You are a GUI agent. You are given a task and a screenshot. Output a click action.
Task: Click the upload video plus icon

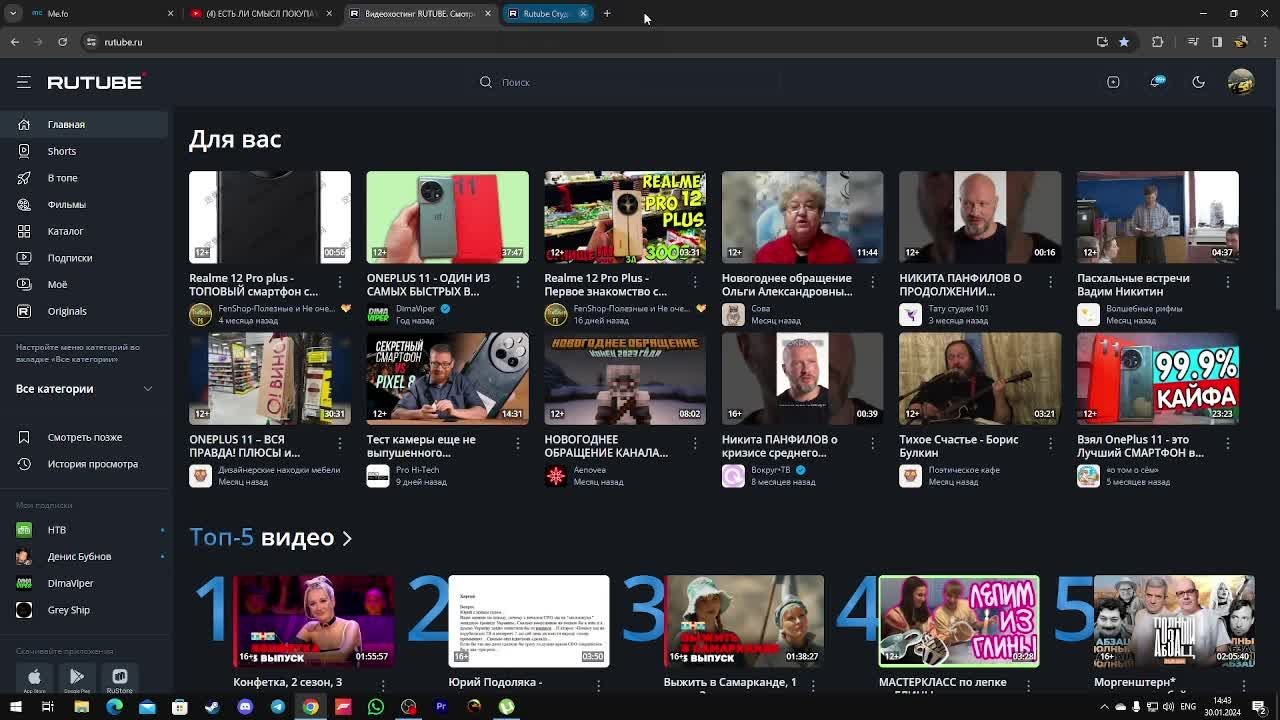[x=1113, y=82]
